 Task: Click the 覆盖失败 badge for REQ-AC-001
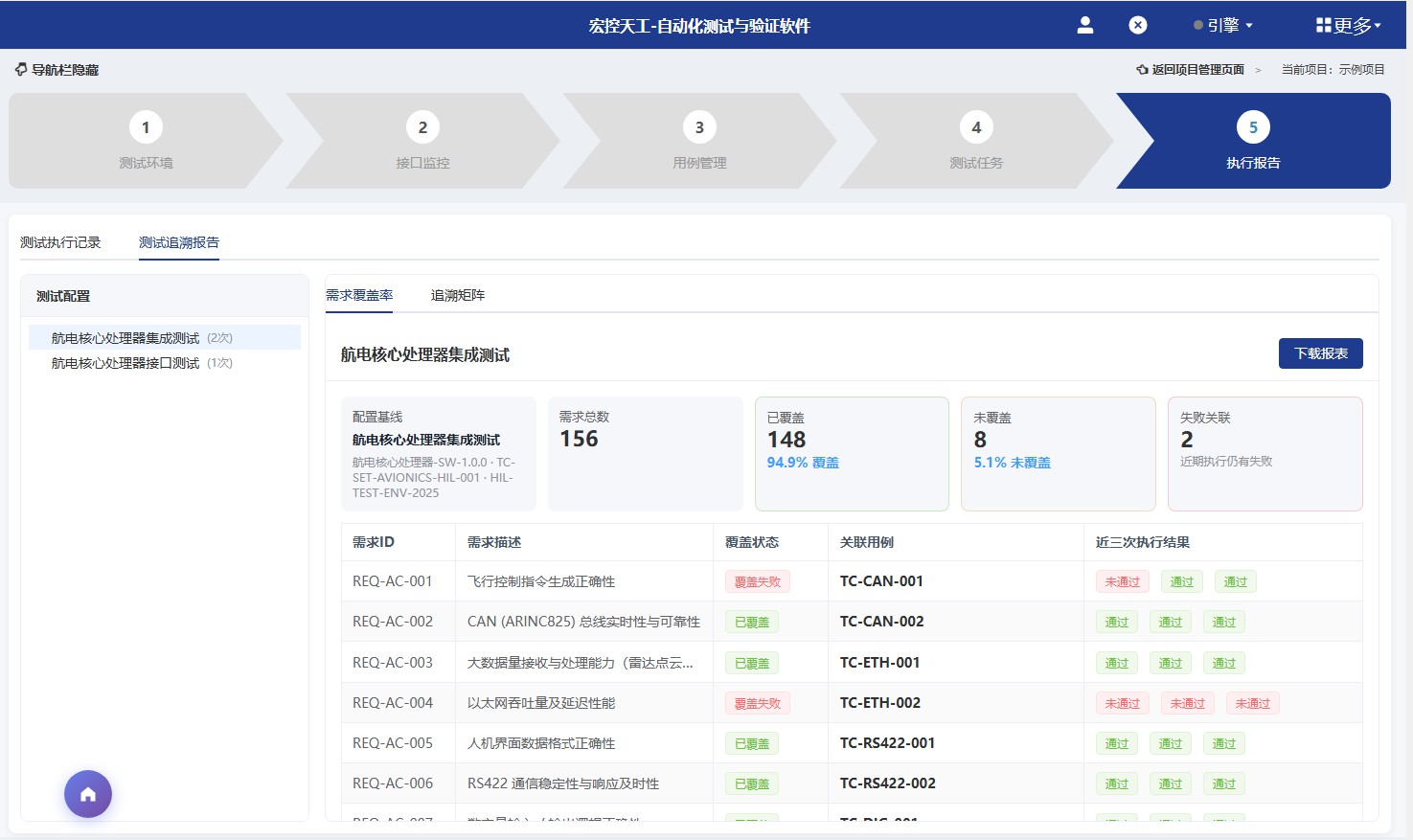click(757, 581)
